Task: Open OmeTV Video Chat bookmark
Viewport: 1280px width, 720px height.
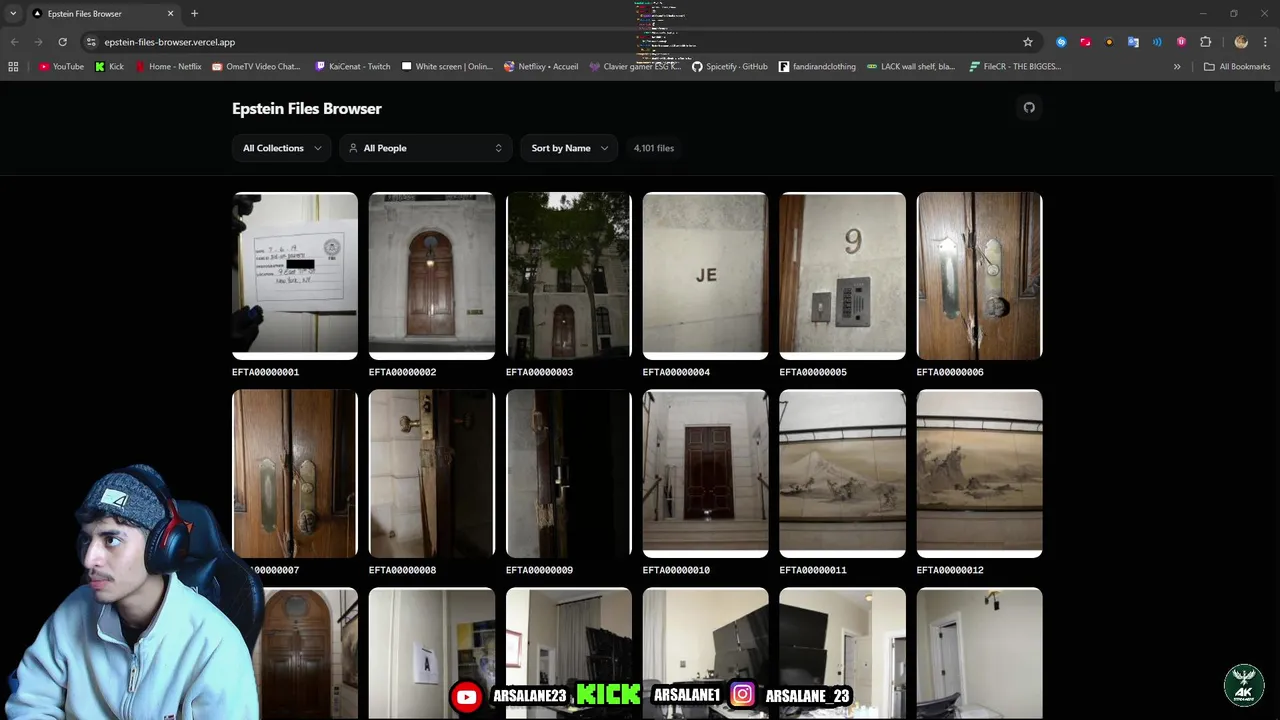Action: click(256, 67)
